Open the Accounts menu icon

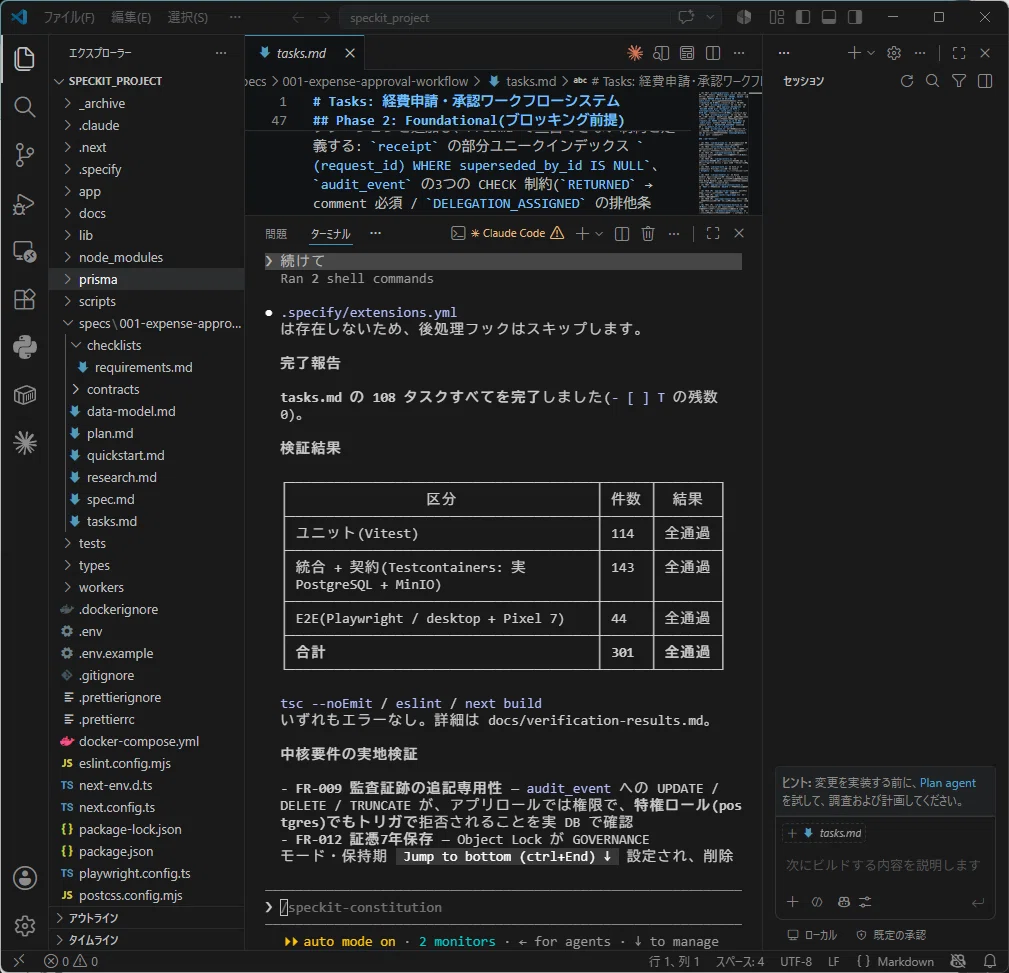coord(24,878)
